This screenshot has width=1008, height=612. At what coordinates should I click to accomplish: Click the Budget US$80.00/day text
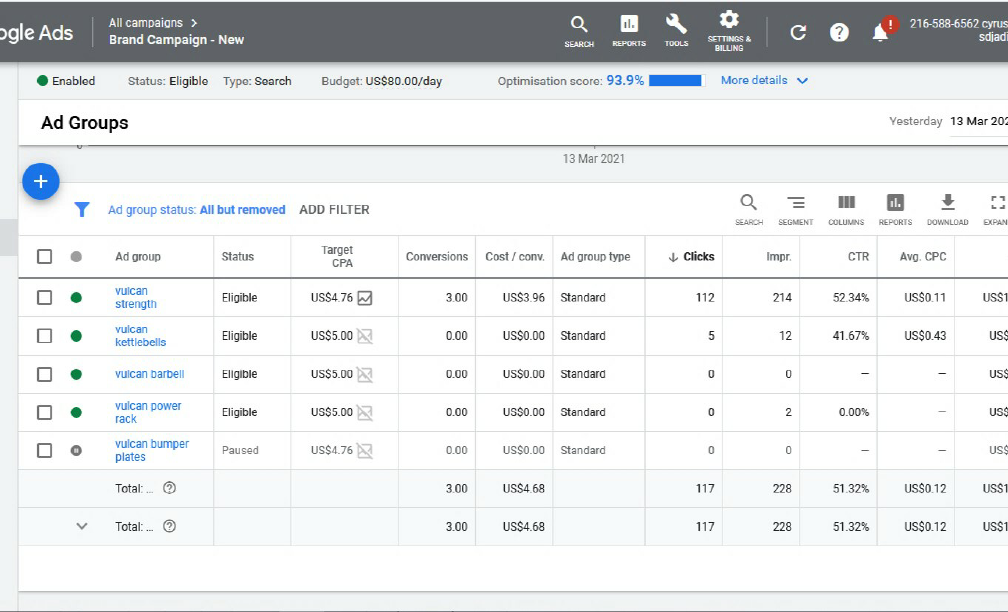382,81
